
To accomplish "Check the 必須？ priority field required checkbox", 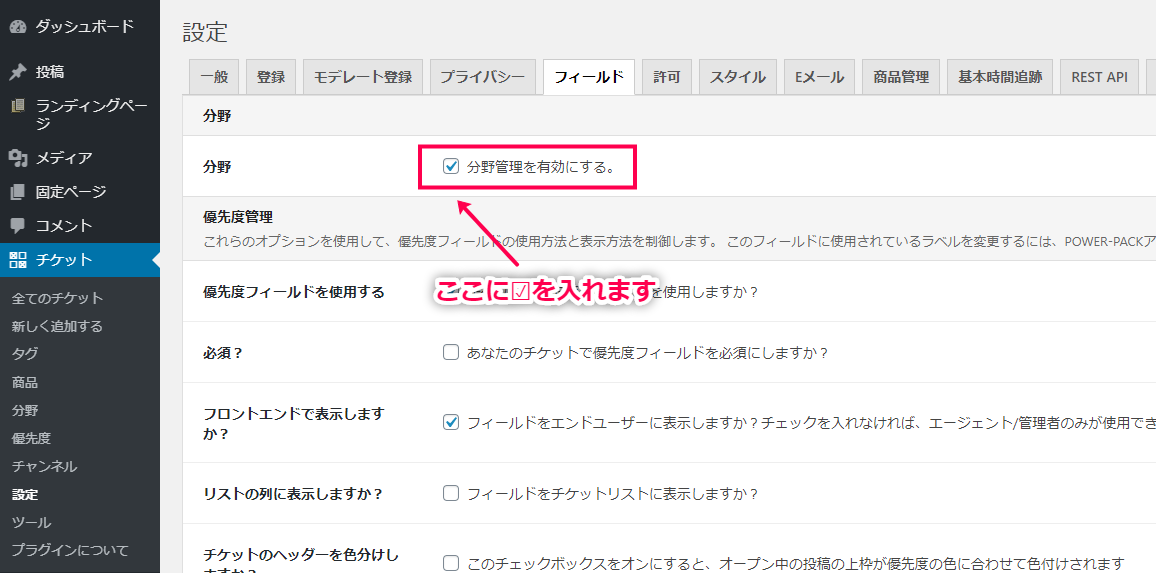I will pyautogui.click(x=450, y=353).
